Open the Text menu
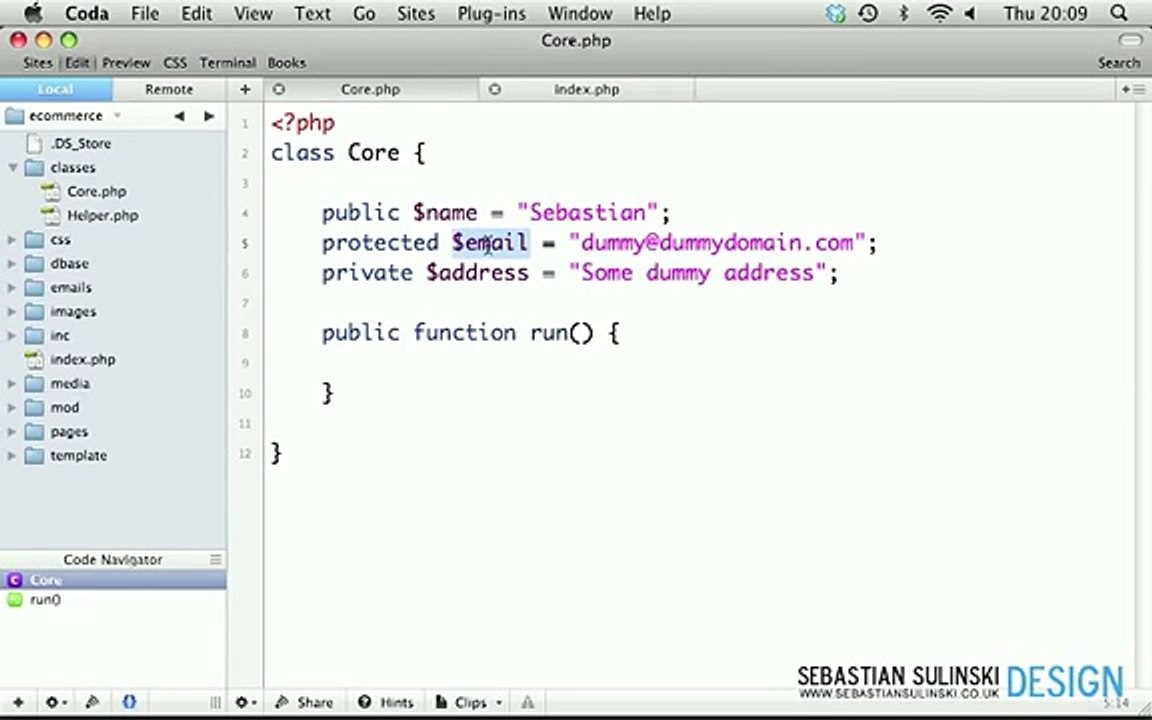The height and width of the screenshot is (720, 1152). coord(312,13)
